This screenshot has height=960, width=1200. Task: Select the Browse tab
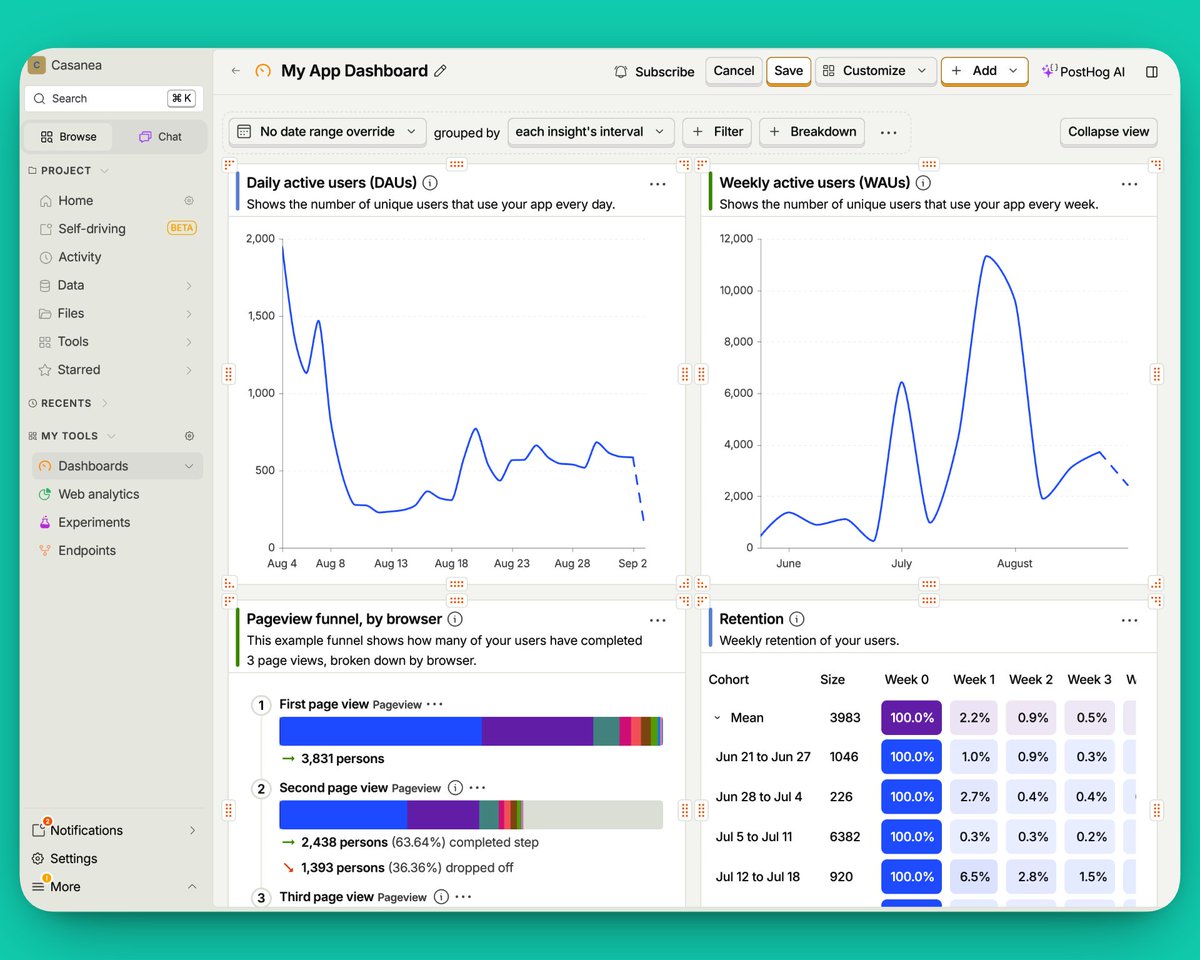coord(69,137)
